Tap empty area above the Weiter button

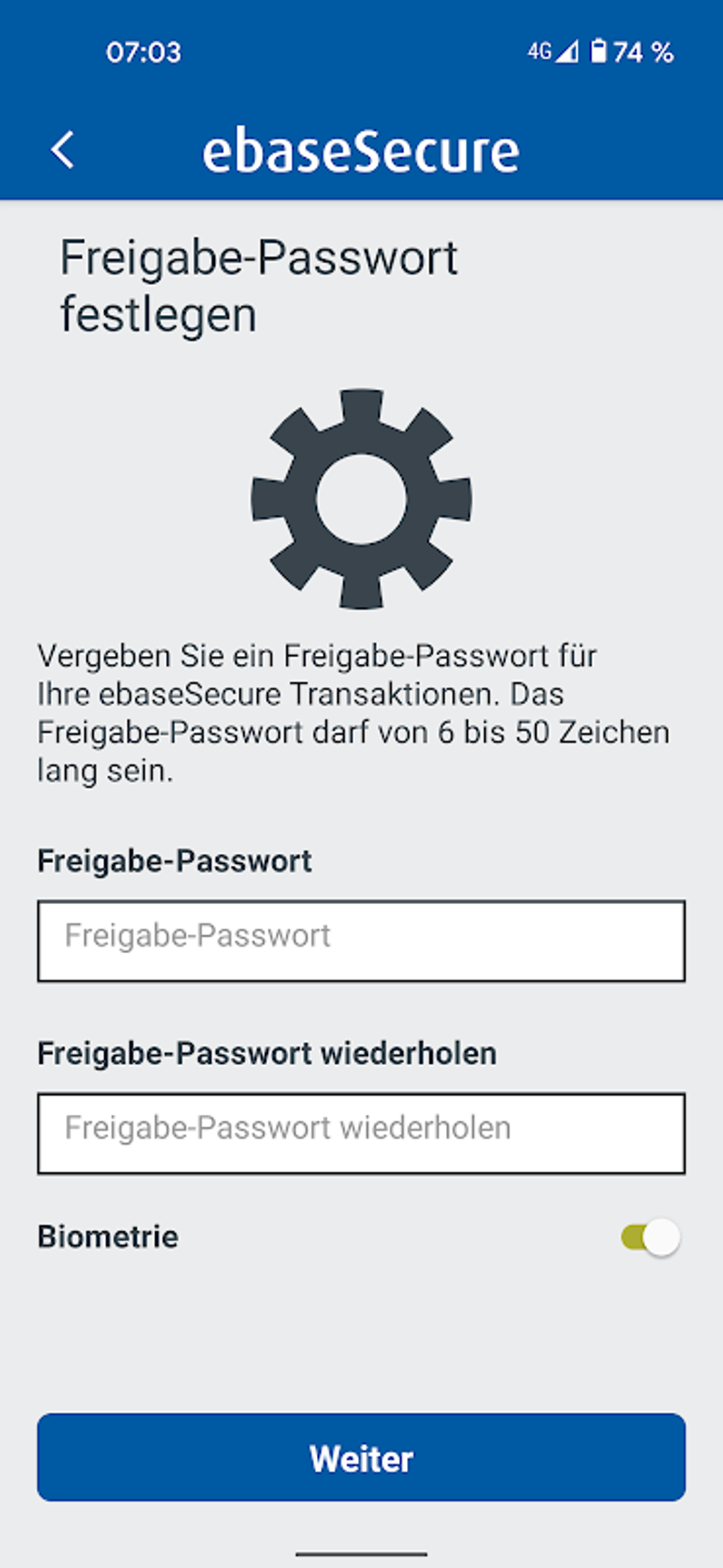(x=361, y=1340)
